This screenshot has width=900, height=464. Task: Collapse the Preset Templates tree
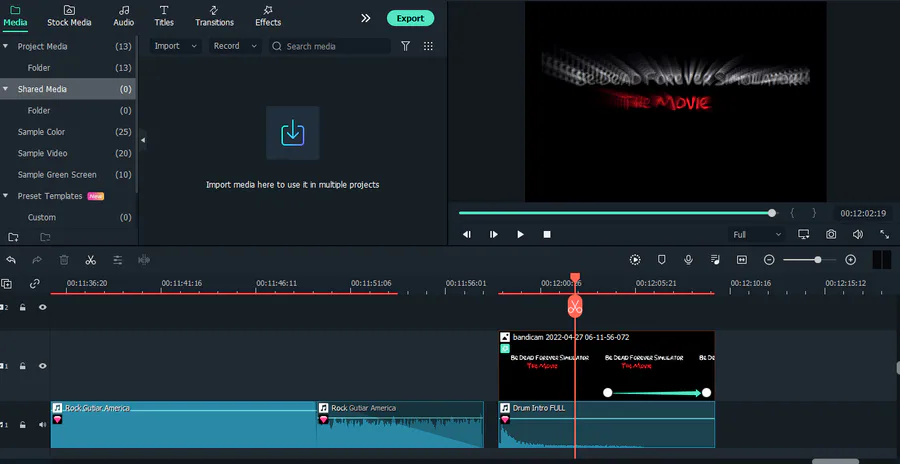point(6,196)
